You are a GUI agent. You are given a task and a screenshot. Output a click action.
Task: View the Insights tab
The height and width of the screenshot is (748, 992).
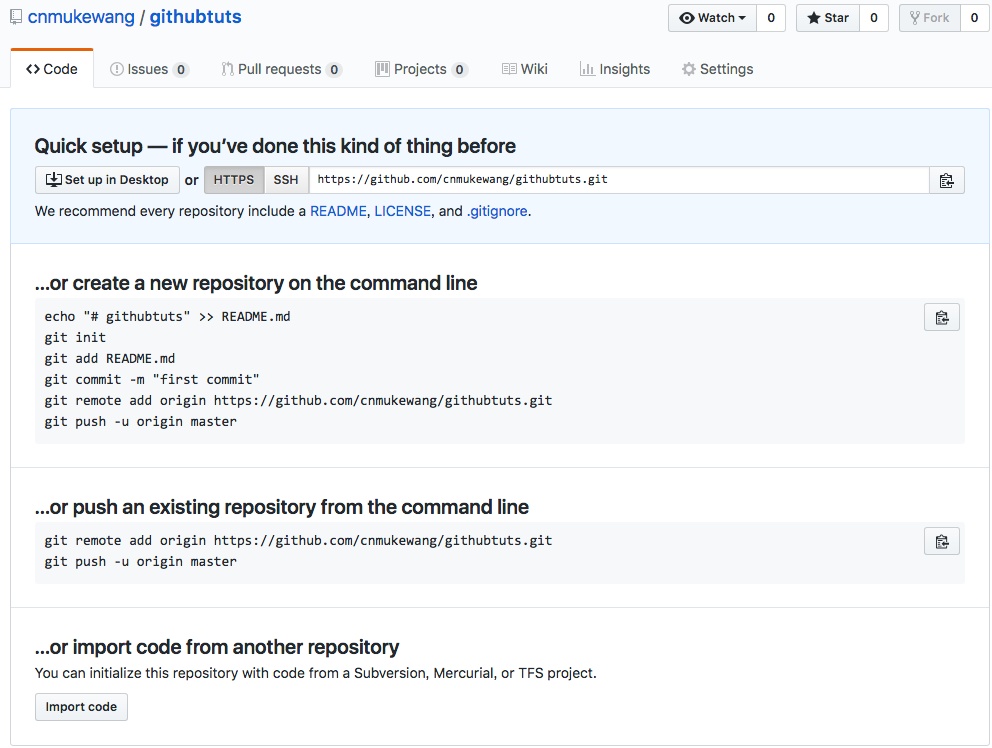614,69
